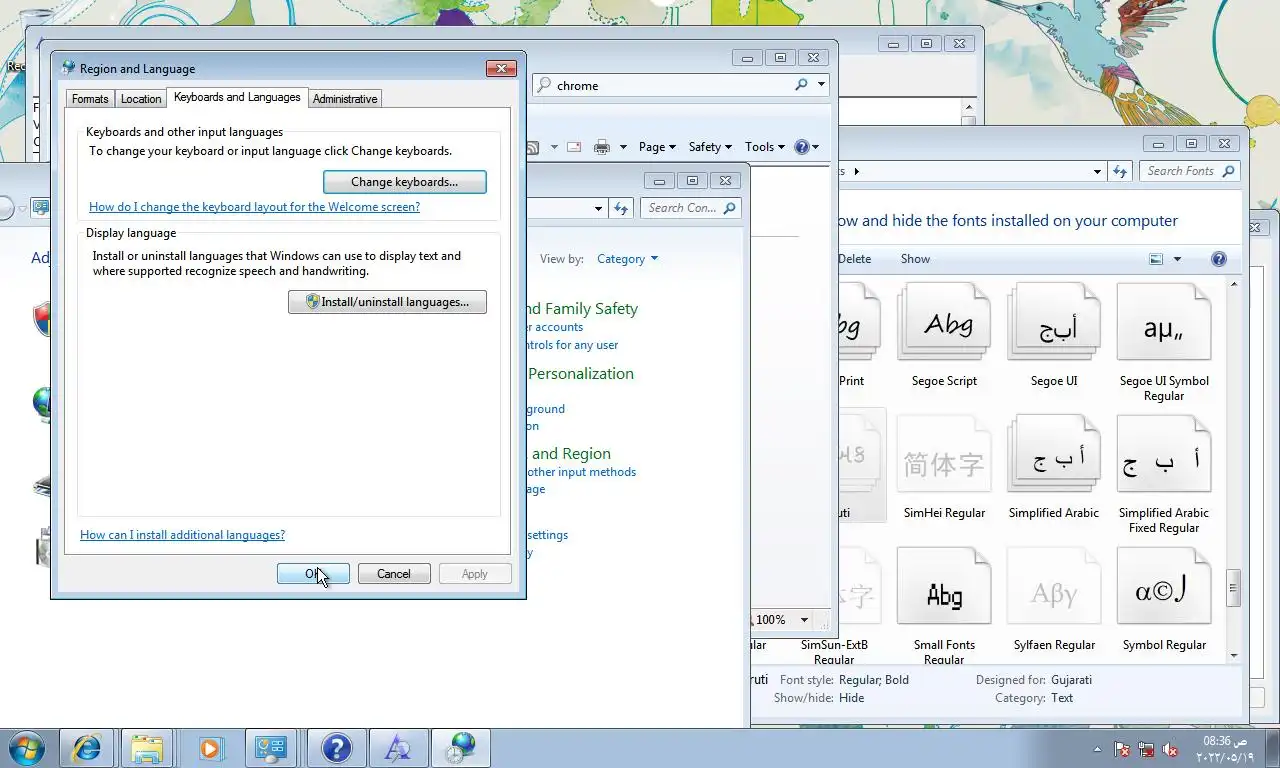
Task: Click scroll up arrow in Fonts list
Action: coord(1234,285)
